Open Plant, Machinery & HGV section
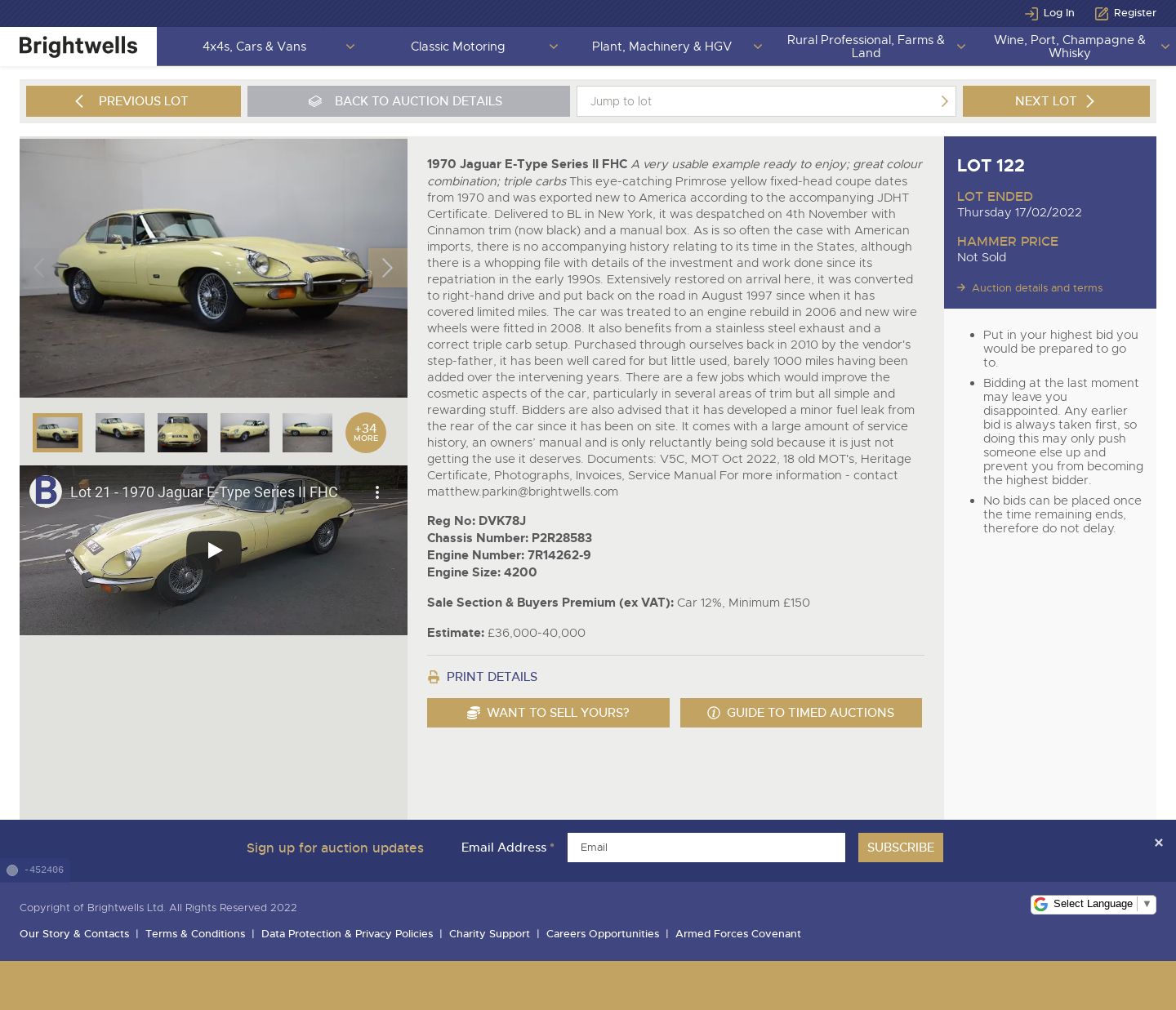 (x=661, y=47)
